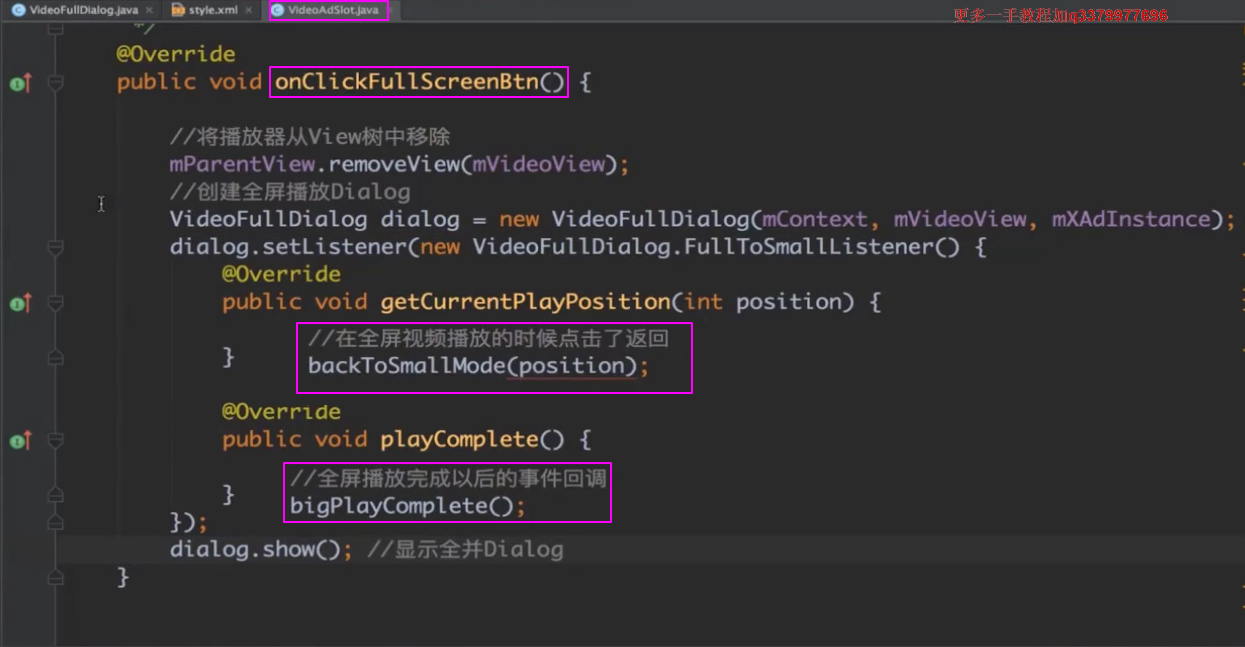Image resolution: width=1245 pixels, height=647 pixels.
Task: Fold the getCurrentPlayPosition method body
Action: [55, 303]
